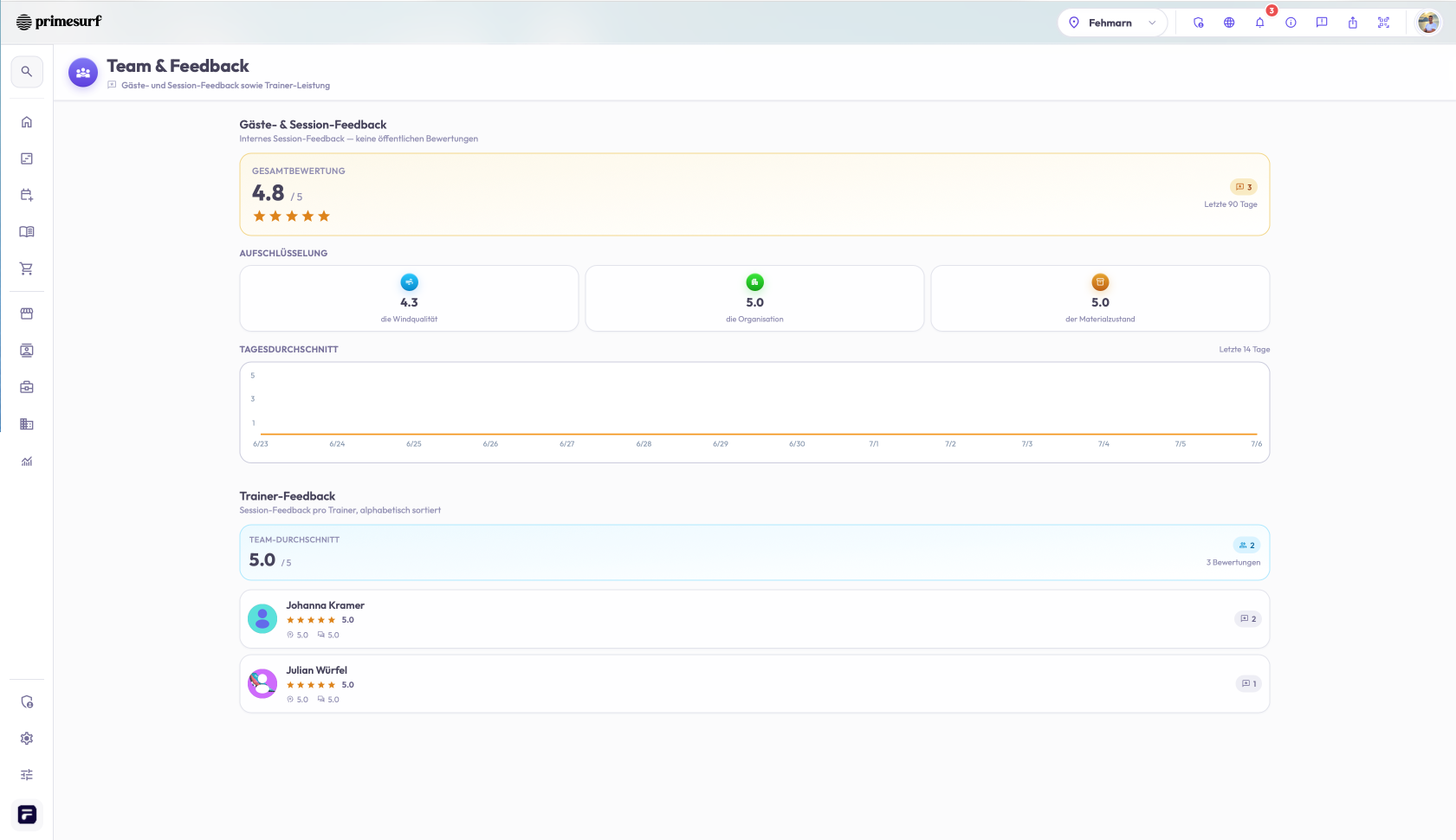Screen dimensions: 1456x840
Task: Click the 'Gäste- & Session-Feedback' heading
Action: point(314,125)
